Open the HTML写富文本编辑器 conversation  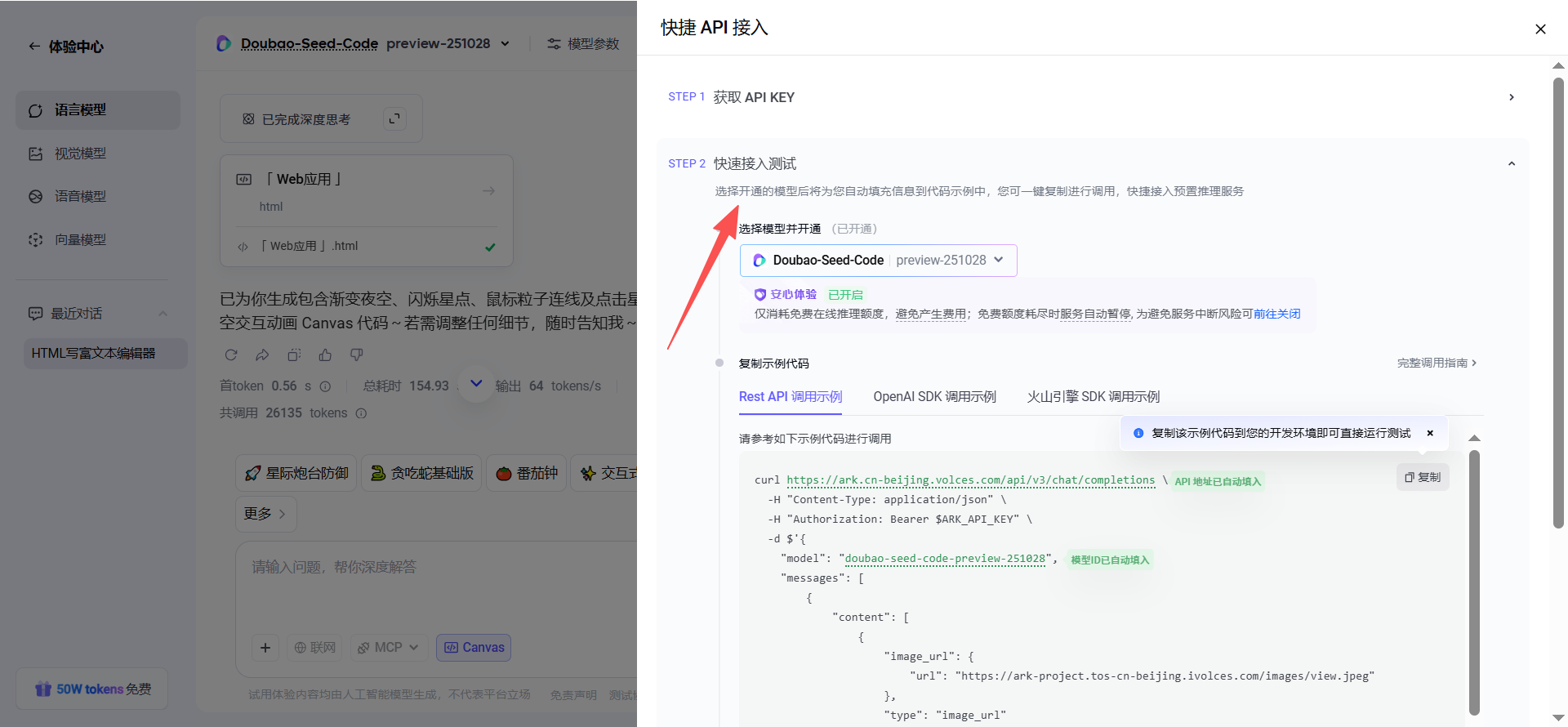tap(105, 354)
